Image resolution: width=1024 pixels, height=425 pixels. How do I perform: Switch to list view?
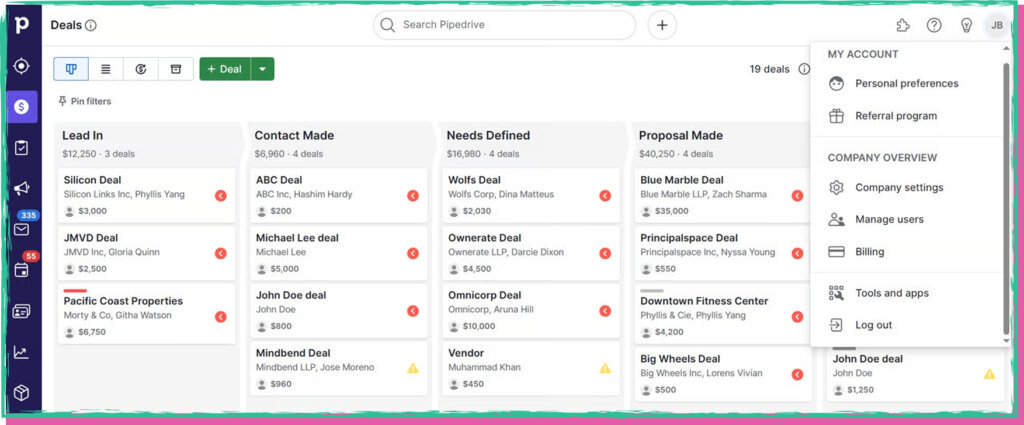[106, 69]
